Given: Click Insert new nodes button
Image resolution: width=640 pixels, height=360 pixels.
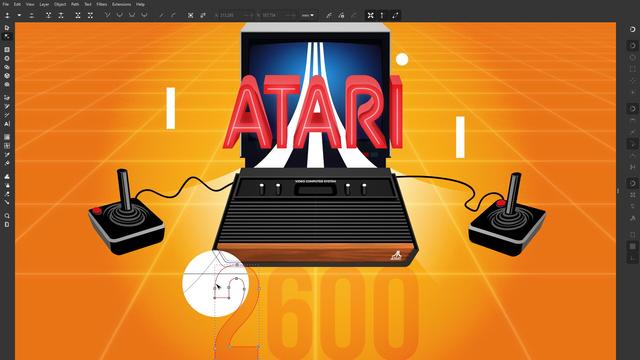Looking at the screenshot, I should click(7, 16).
